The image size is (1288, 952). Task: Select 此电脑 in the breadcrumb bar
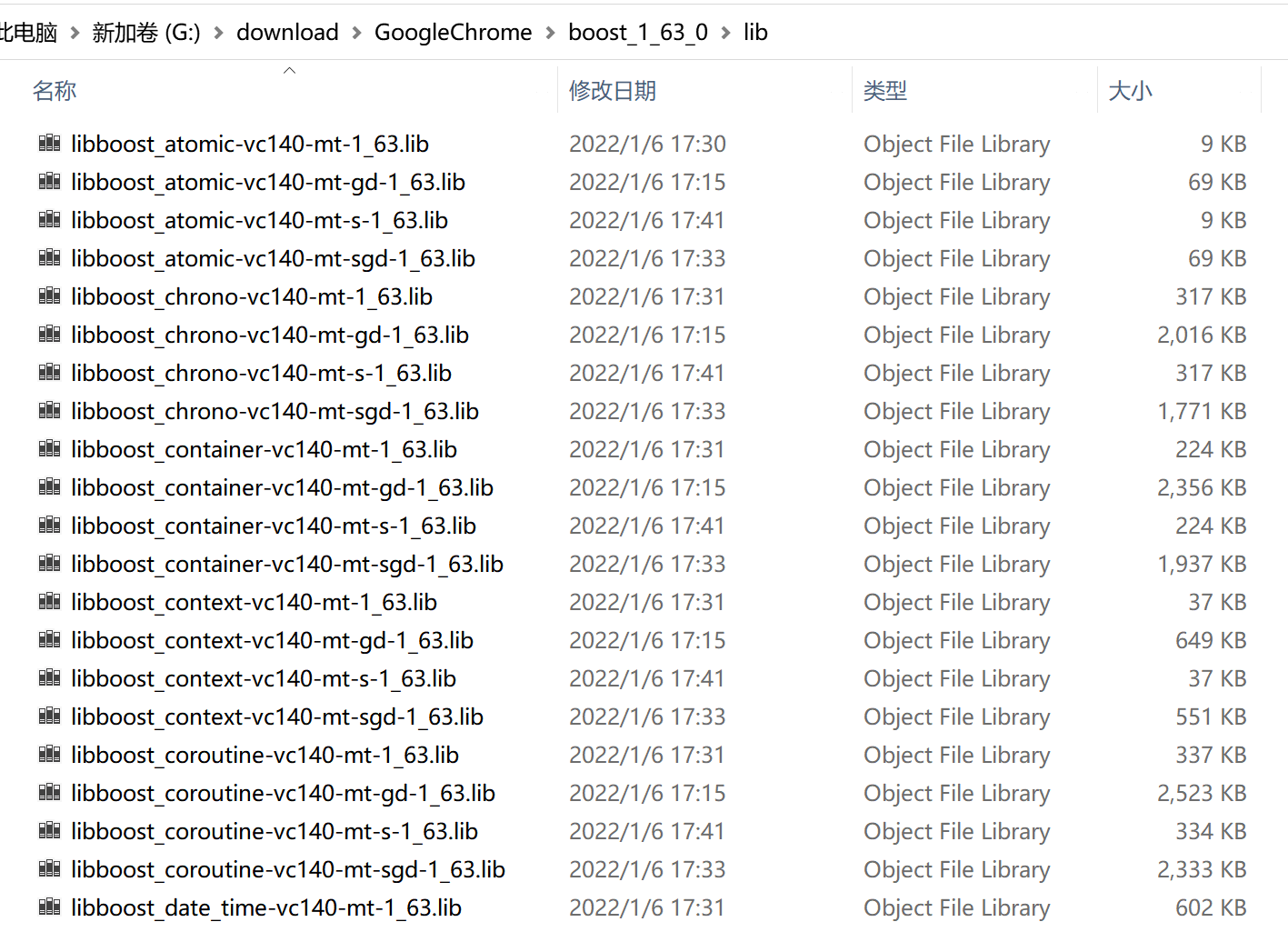pyautogui.click(x=27, y=32)
